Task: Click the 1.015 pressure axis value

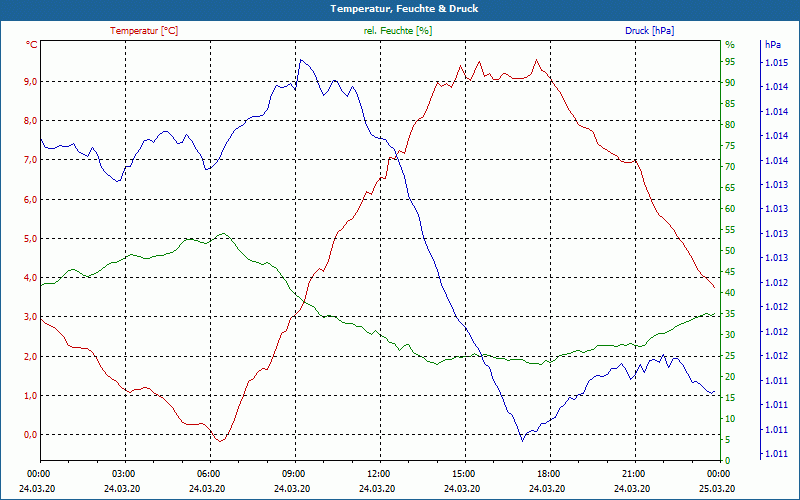Action: [x=776, y=63]
